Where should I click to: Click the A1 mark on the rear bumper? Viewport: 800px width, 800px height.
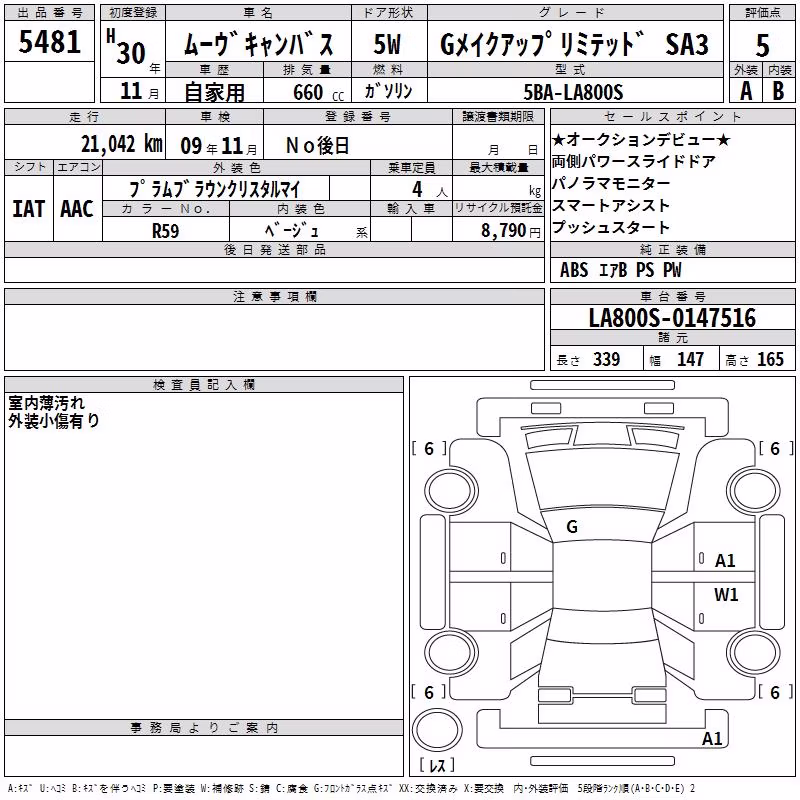712,738
